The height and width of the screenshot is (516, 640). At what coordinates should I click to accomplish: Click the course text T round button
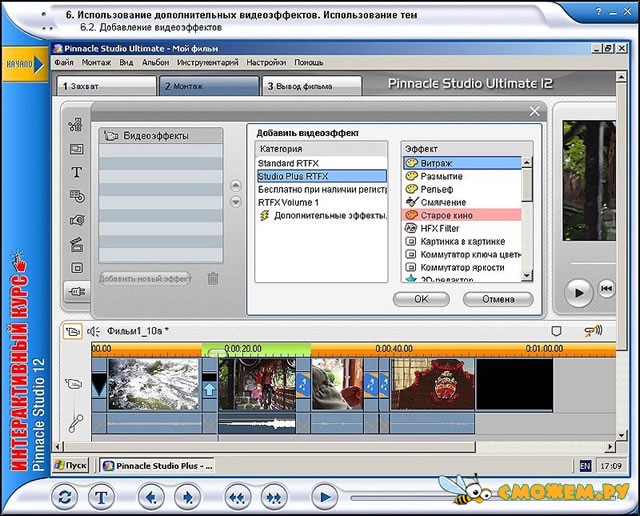pyautogui.click(x=101, y=497)
